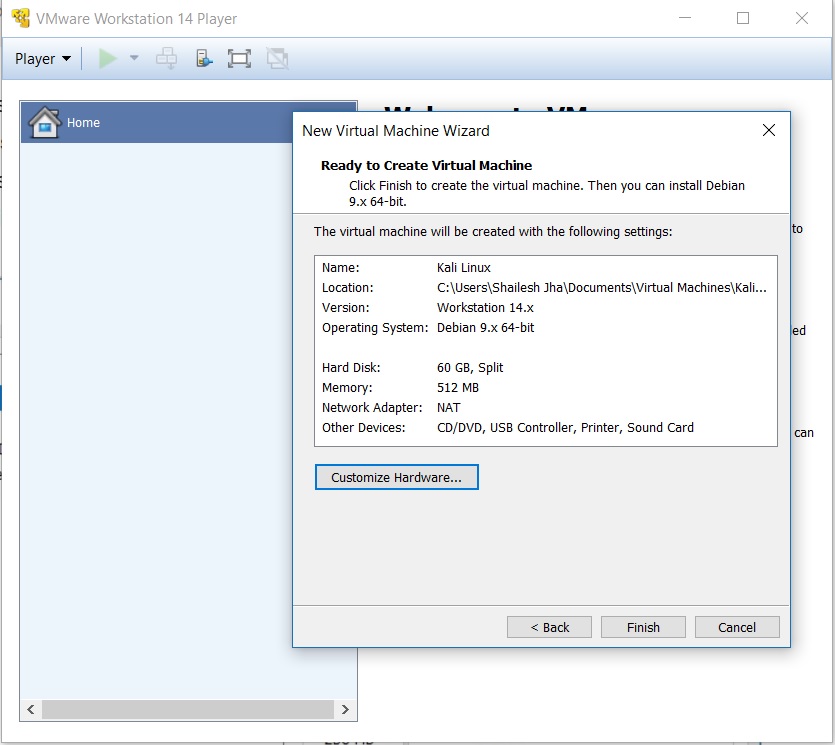Enter full screen mode icon

pyautogui.click(x=239, y=59)
